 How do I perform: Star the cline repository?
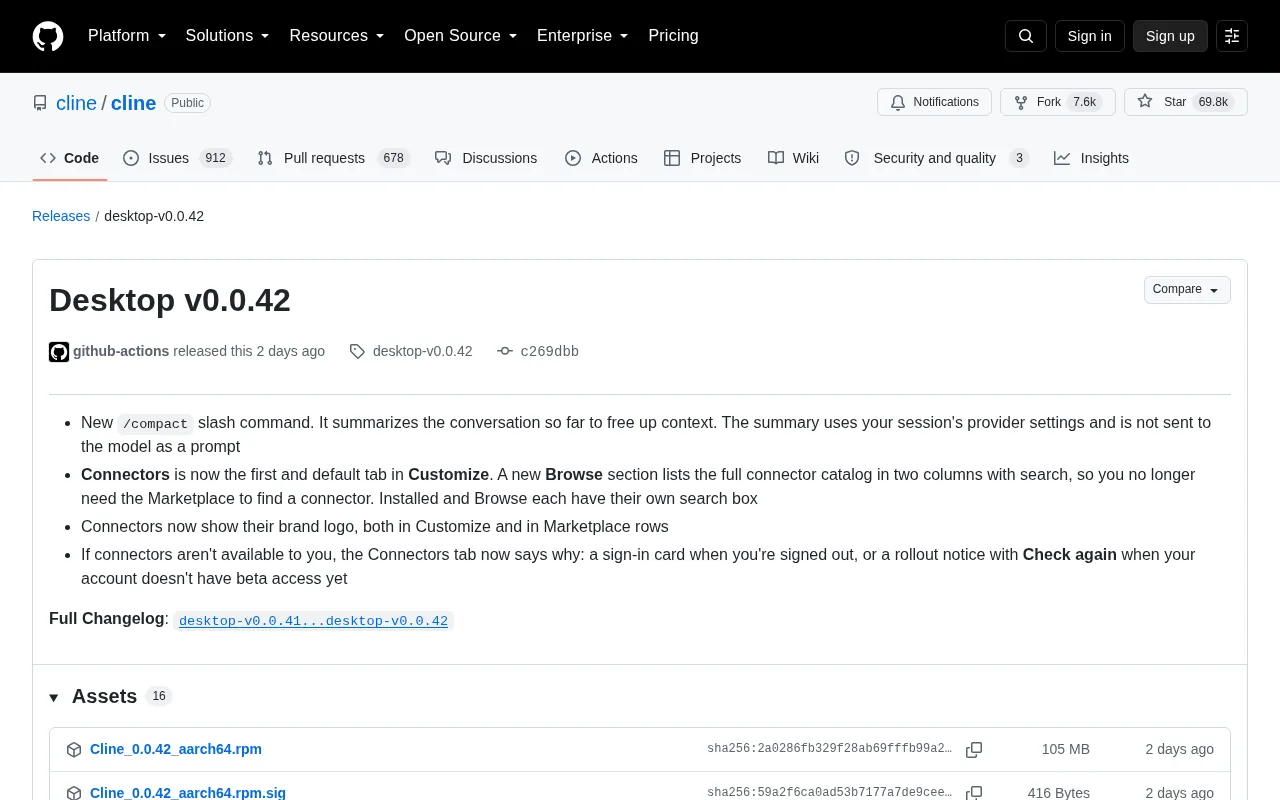[x=1186, y=102]
